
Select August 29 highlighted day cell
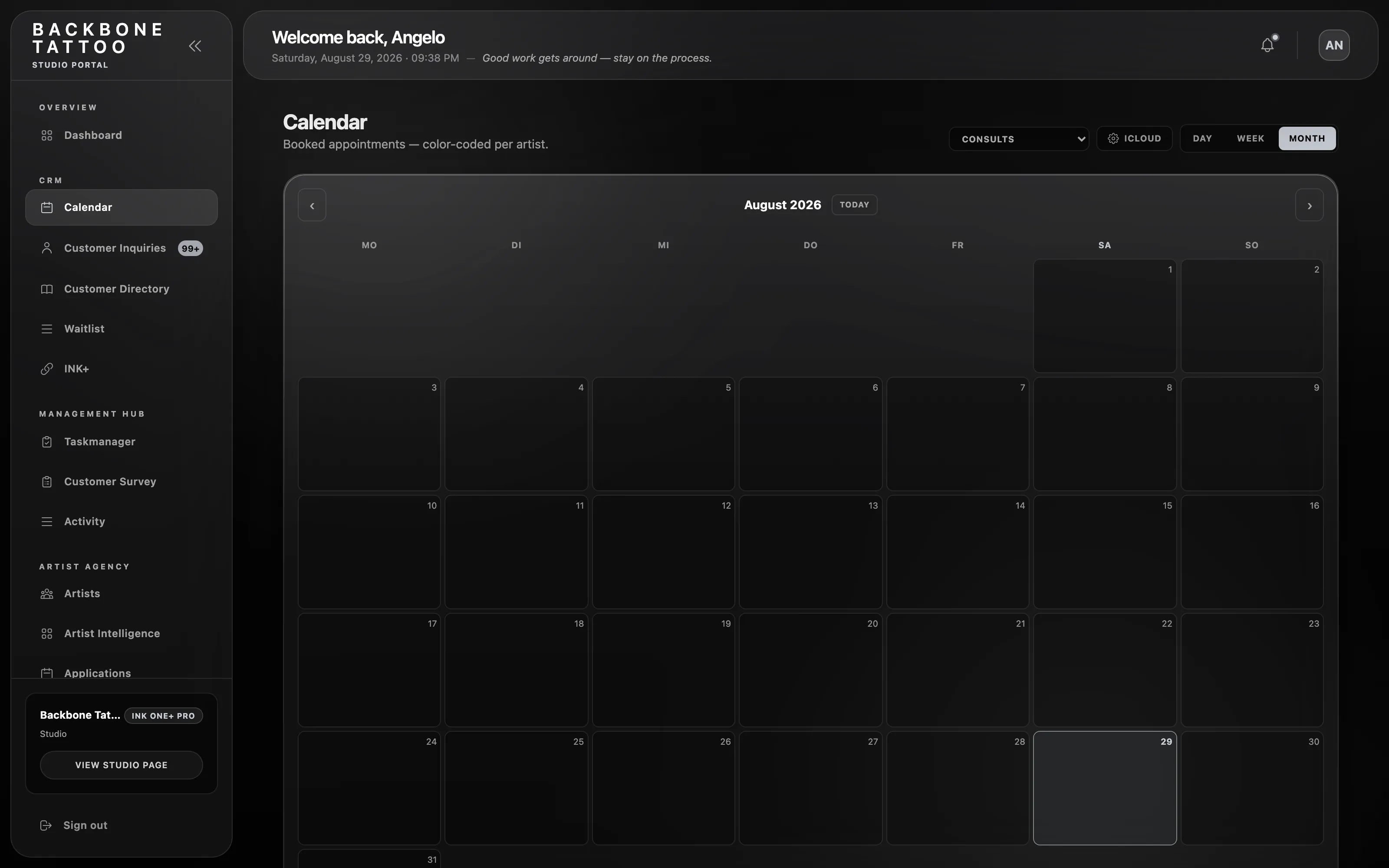click(x=1105, y=788)
